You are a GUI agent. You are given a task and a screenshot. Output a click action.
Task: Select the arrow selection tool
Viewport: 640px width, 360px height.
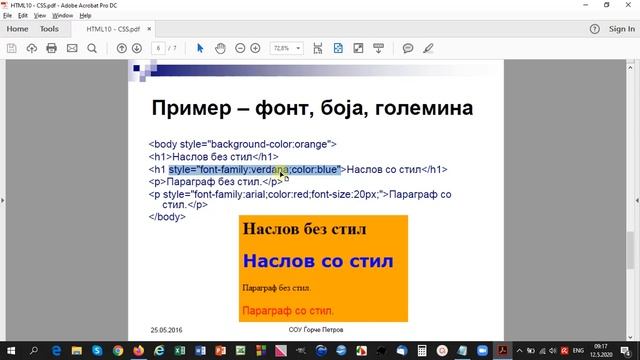click(200, 48)
